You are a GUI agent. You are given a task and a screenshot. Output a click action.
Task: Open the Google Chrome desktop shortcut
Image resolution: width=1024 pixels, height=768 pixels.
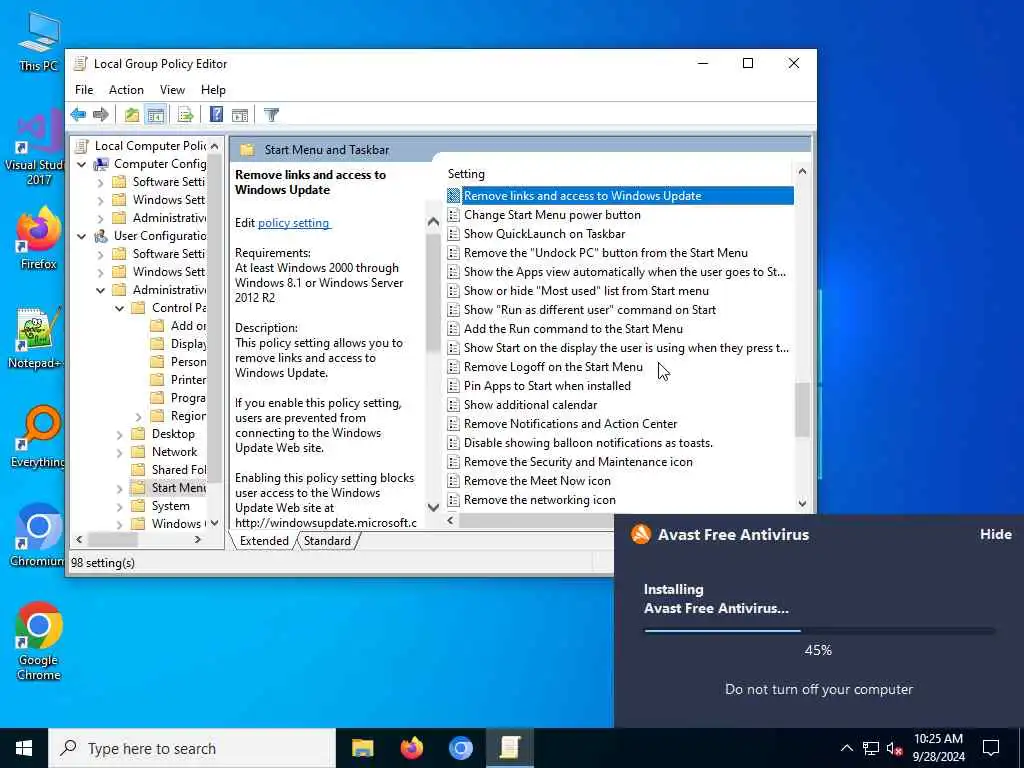[x=39, y=641]
